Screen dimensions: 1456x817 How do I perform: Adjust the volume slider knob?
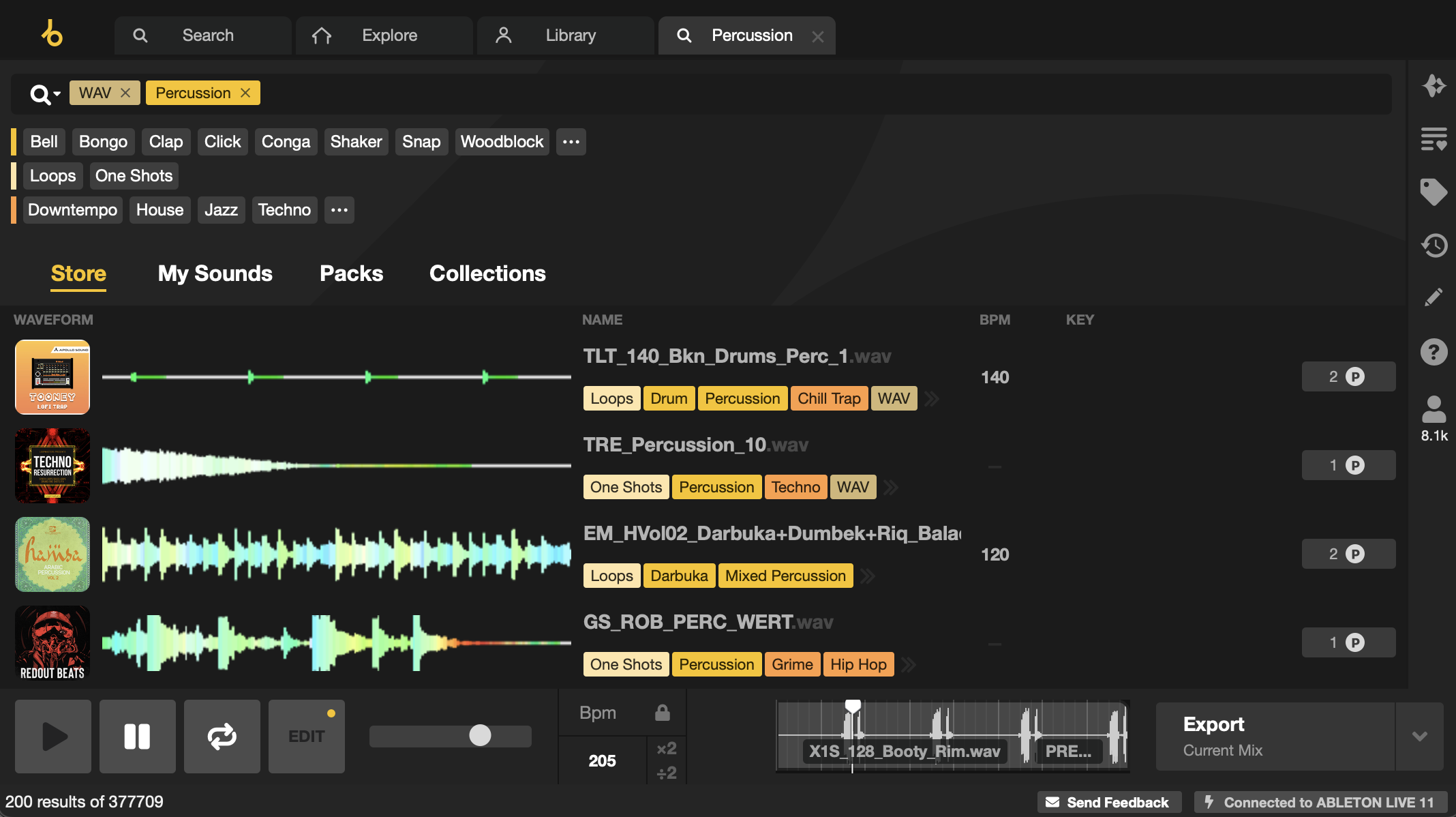(x=480, y=735)
